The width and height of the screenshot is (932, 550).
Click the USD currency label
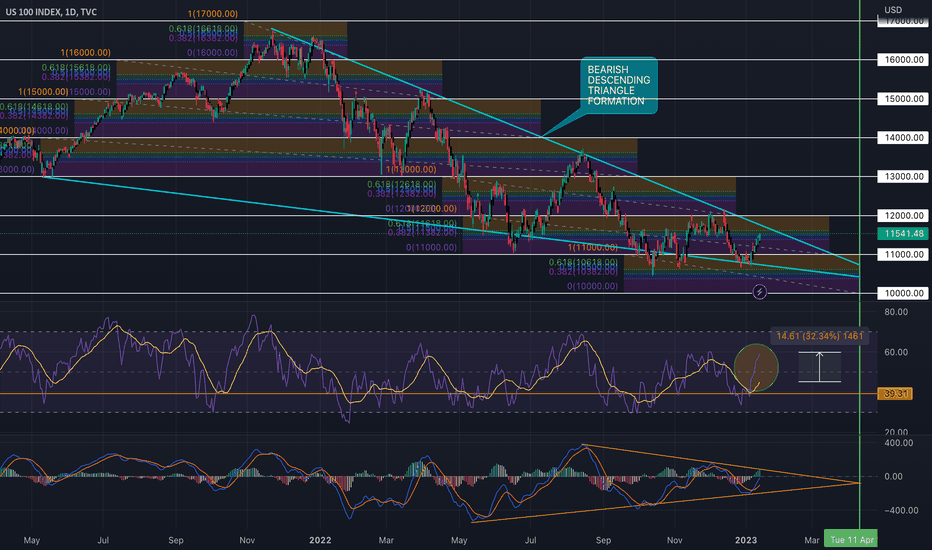(893, 10)
